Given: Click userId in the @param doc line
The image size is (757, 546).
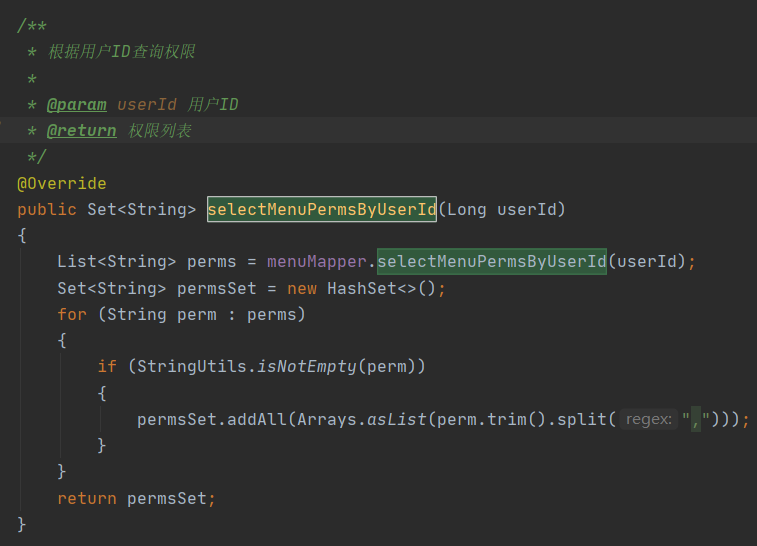Looking at the screenshot, I should pos(147,105).
